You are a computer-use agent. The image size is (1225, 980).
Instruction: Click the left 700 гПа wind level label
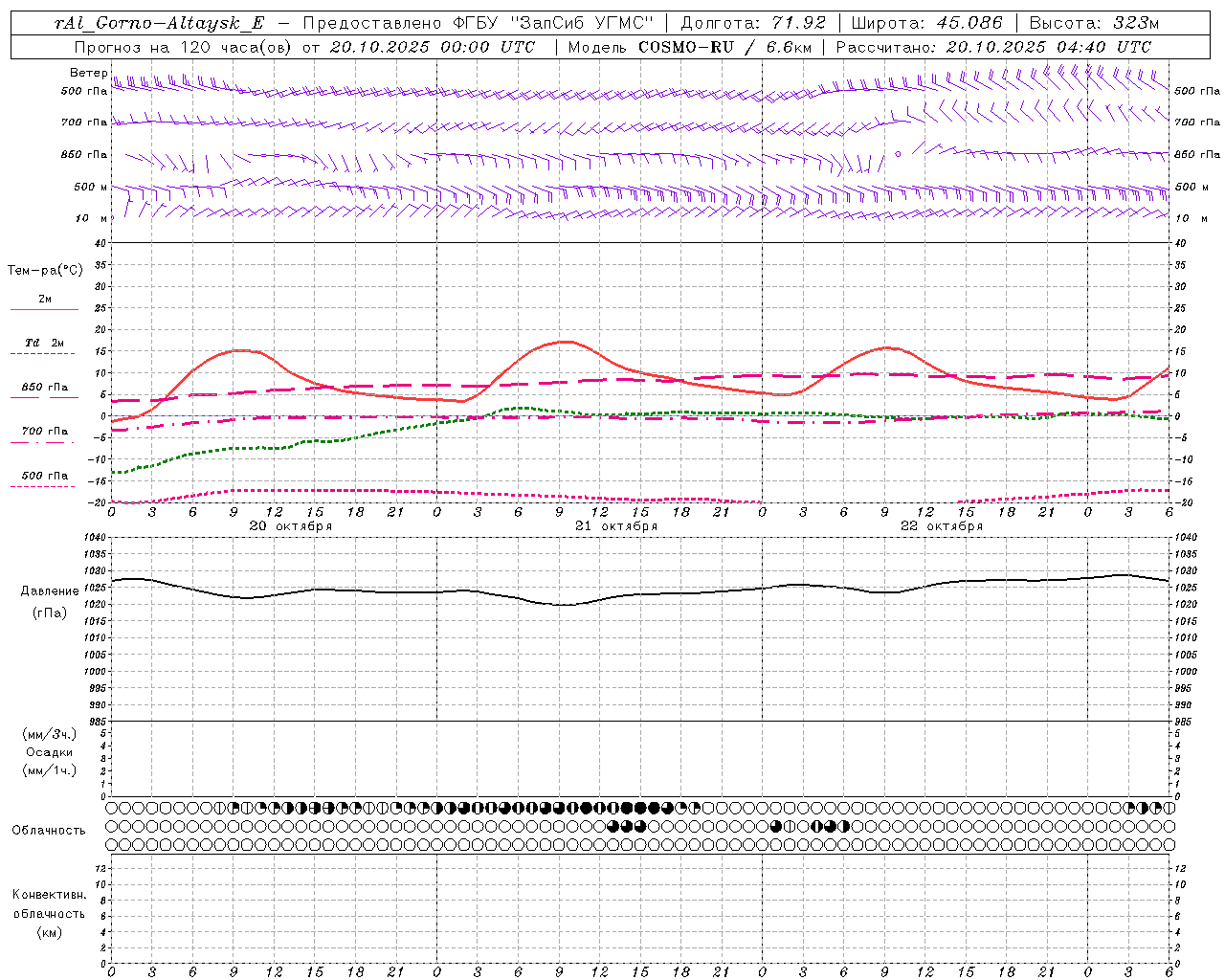(x=84, y=122)
